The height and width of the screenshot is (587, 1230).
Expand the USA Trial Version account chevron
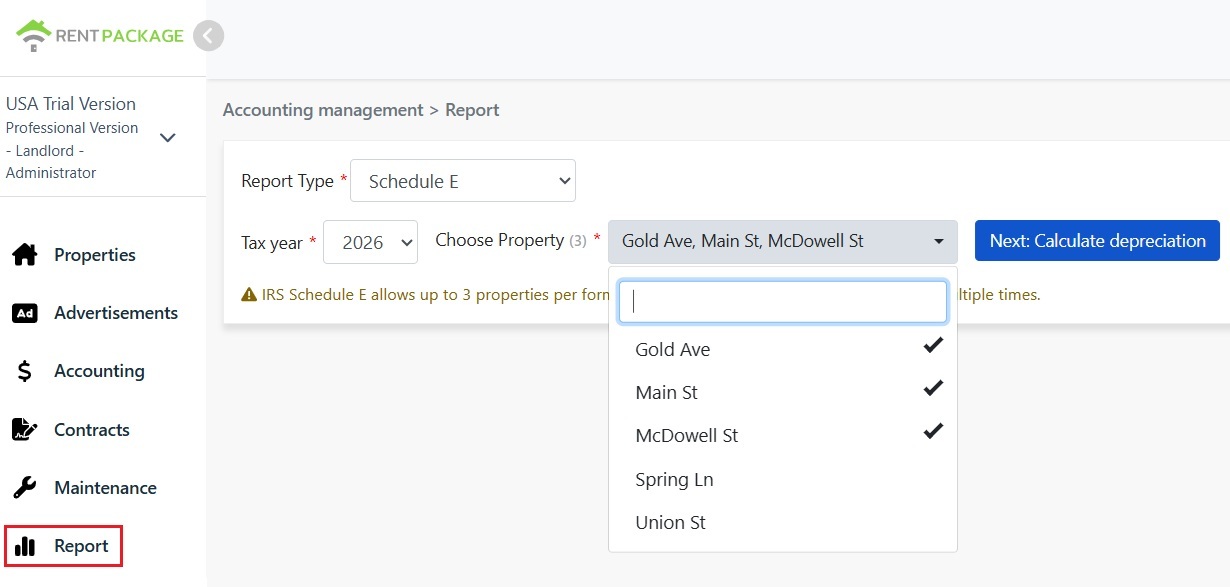coord(168,138)
